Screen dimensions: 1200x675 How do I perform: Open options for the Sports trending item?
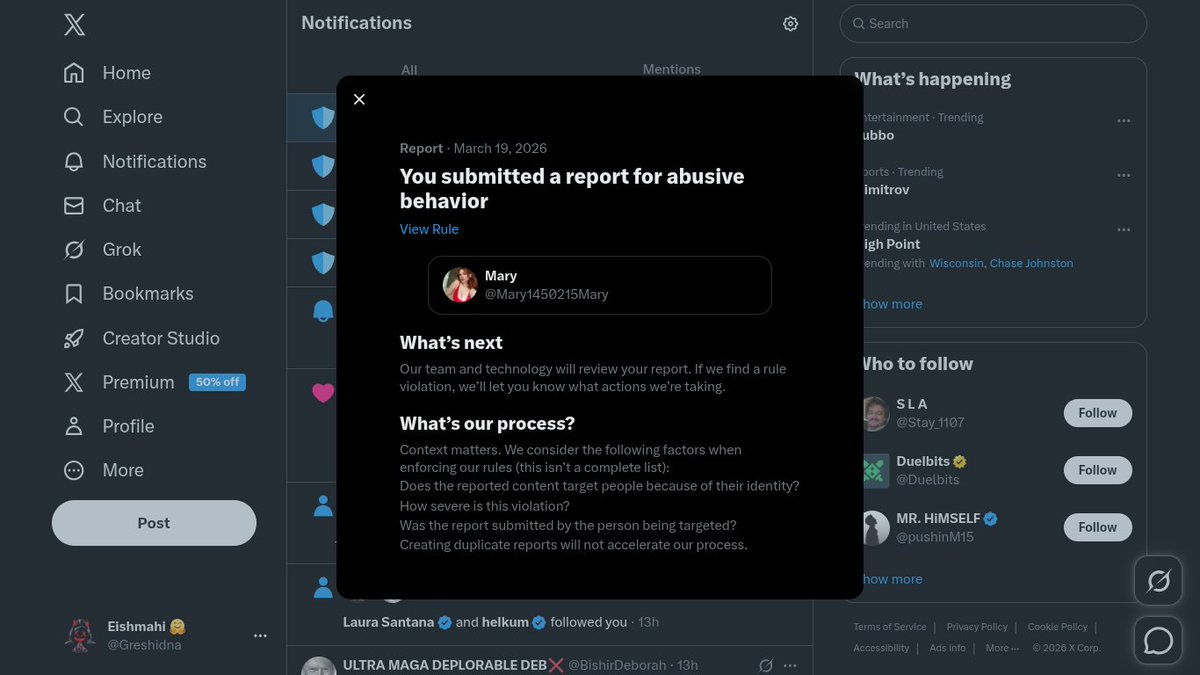pyautogui.click(x=1124, y=175)
